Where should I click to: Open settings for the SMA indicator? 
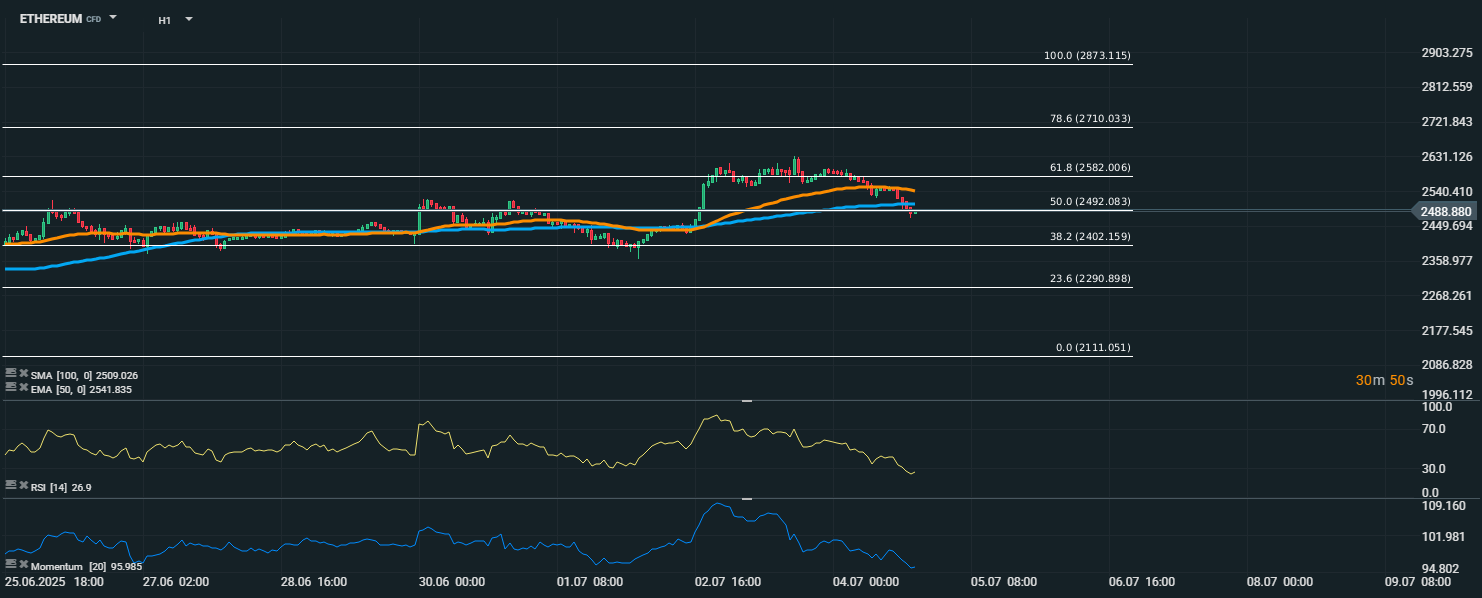tap(11, 374)
